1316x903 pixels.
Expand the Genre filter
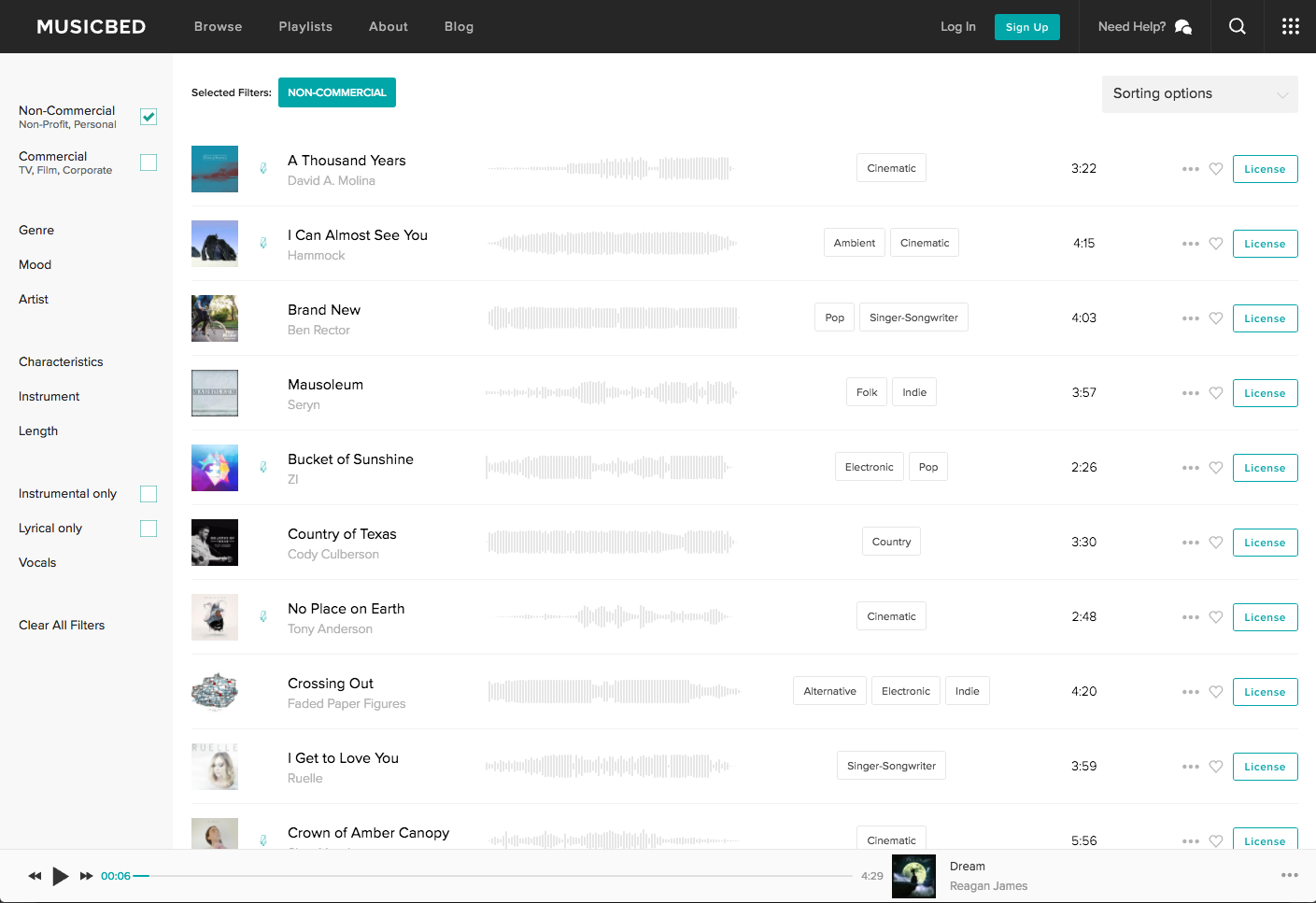tap(36, 231)
